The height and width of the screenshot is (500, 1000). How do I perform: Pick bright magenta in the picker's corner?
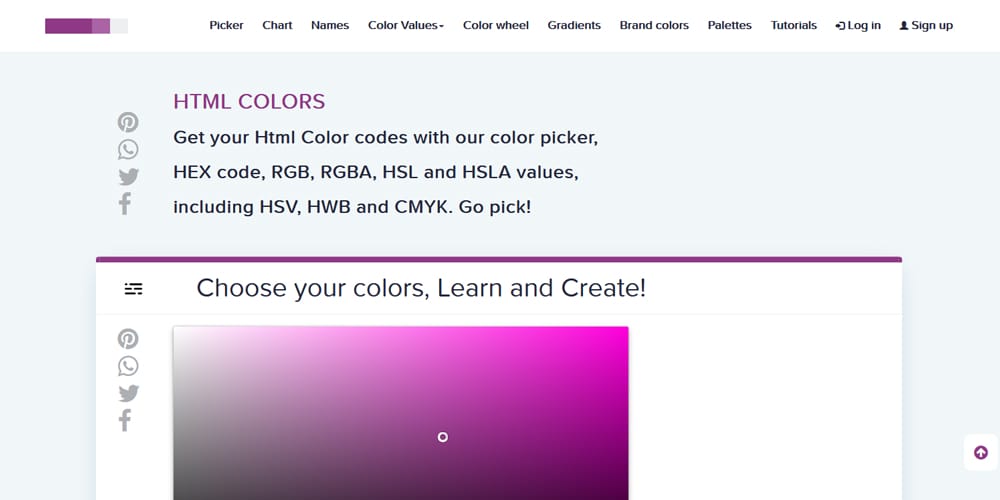[x=624, y=331]
